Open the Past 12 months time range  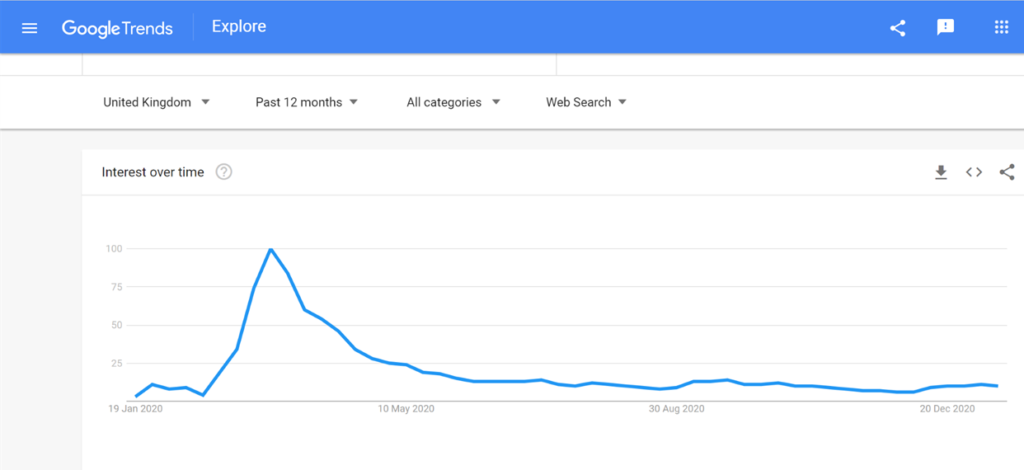(307, 102)
